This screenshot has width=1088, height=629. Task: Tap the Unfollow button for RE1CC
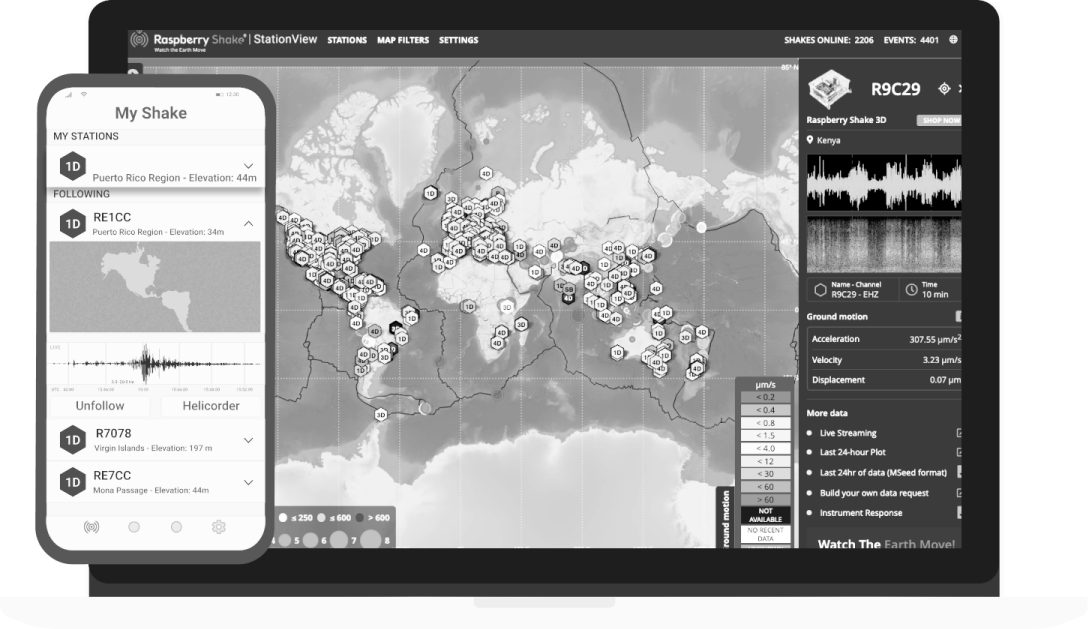point(100,405)
